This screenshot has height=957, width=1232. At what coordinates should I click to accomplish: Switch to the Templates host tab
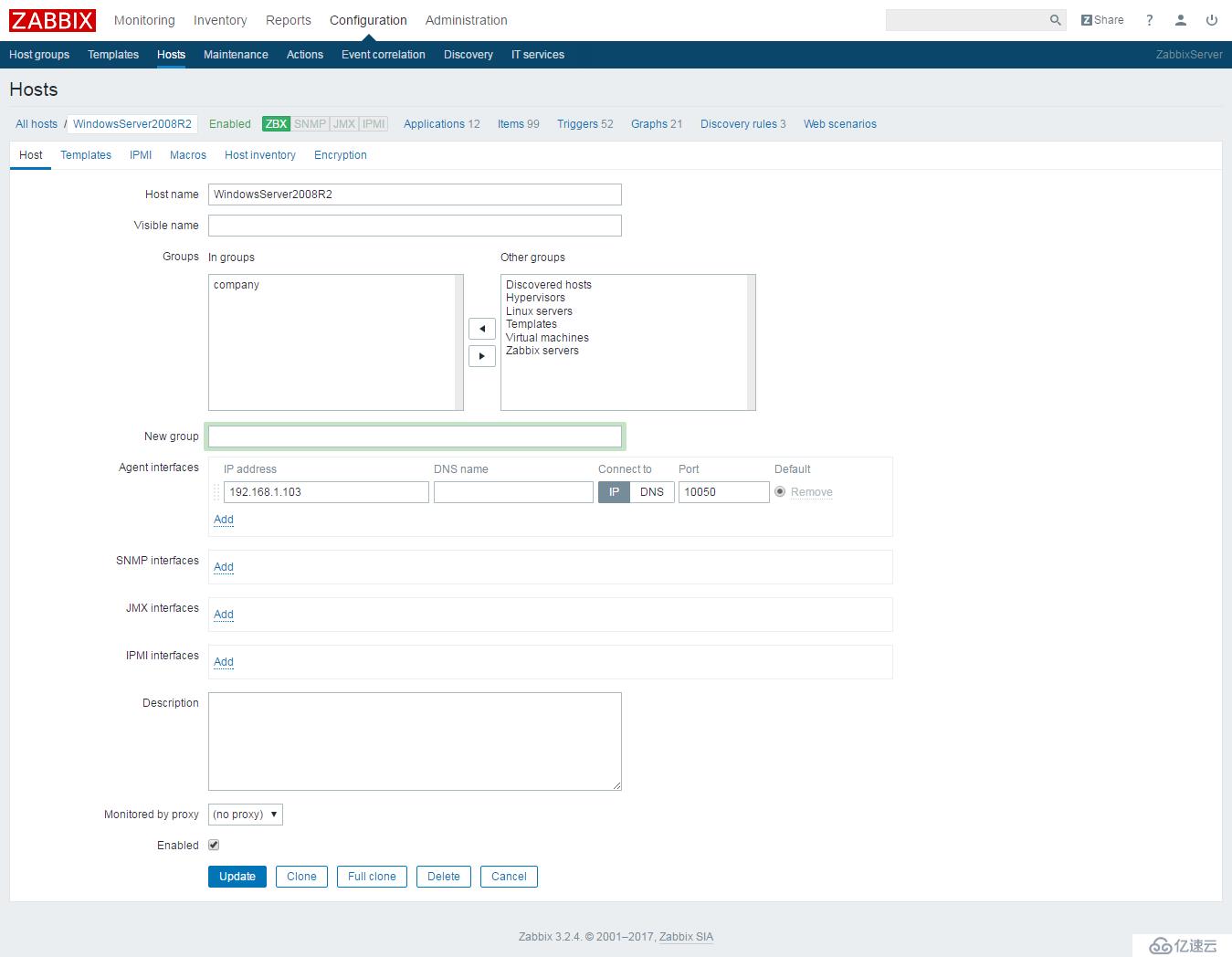(86, 155)
